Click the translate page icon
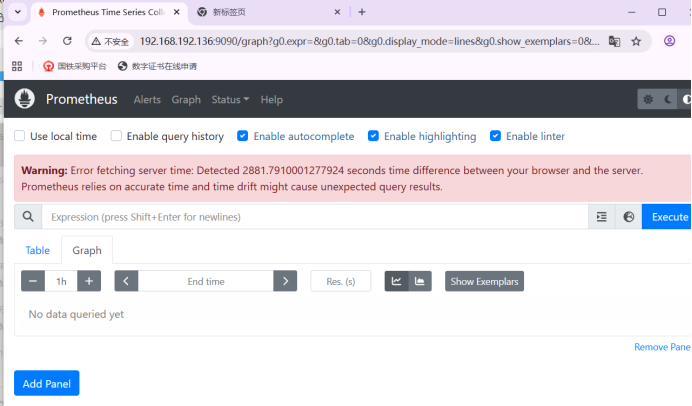 click(x=614, y=41)
